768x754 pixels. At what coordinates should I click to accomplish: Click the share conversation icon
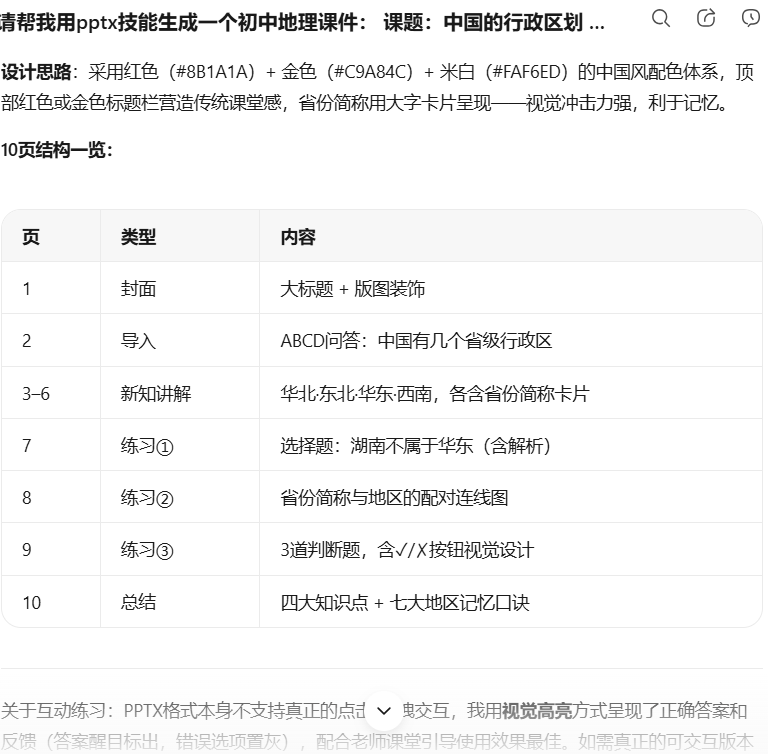point(706,19)
